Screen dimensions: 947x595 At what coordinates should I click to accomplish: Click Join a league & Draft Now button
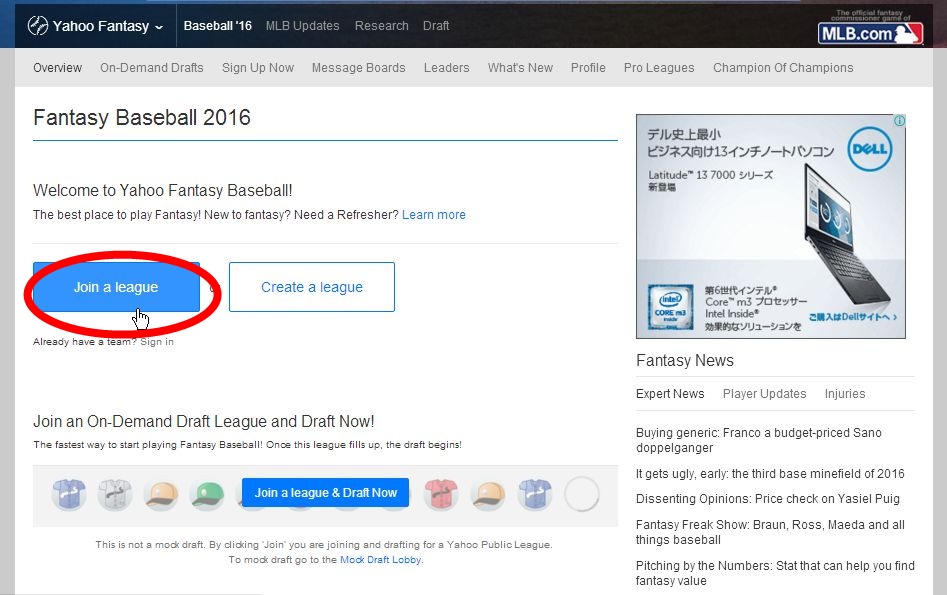(x=326, y=493)
